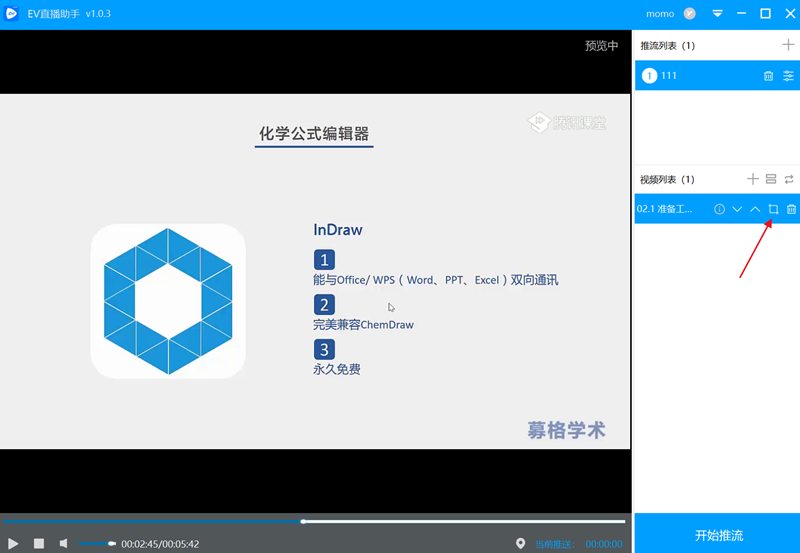800x553 pixels.
Task: Select the 111 stream entry
Action: [x=717, y=76]
